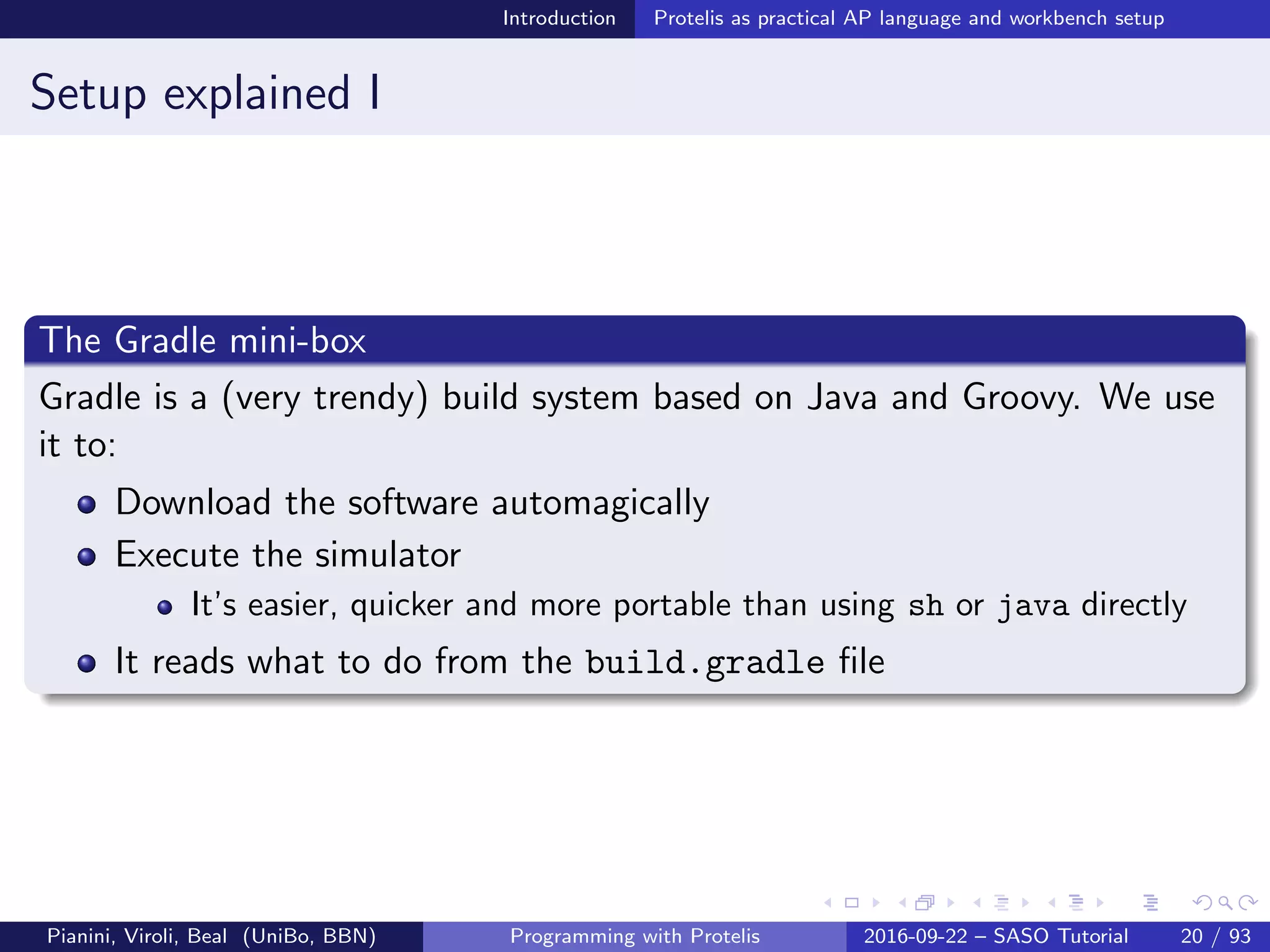
Task: Open the Introduction section tab
Action: tap(559, 18)
